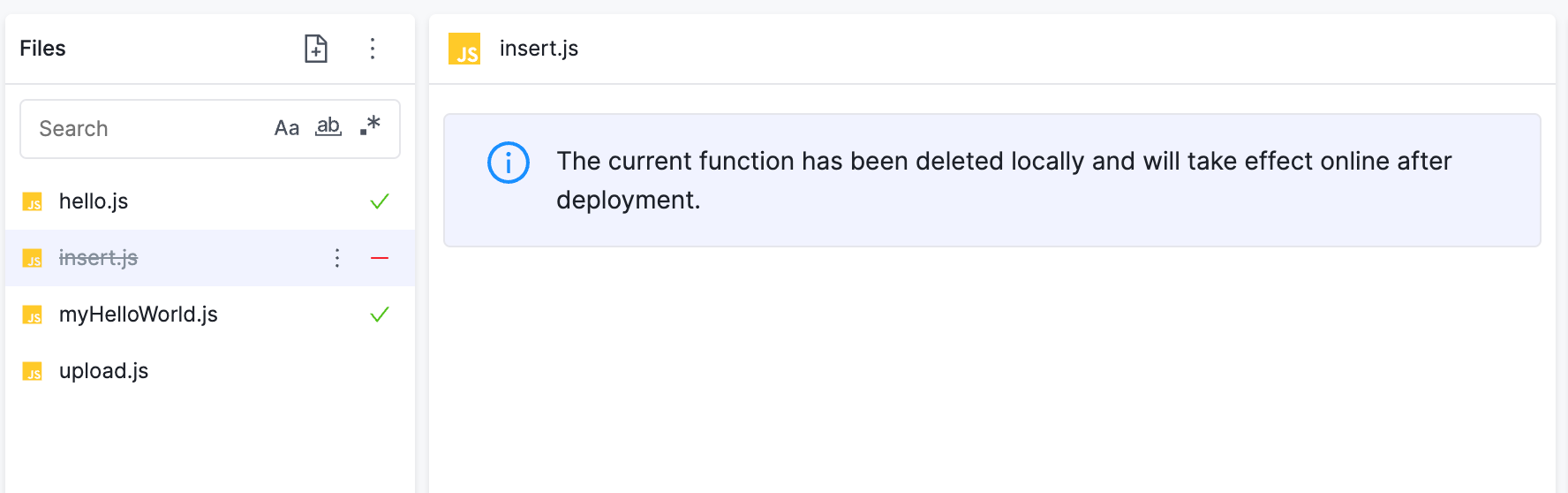The image size is (1568, 493).
Task: Click the Files panel title
Action: pyautogui.click(x=43, y=49)
